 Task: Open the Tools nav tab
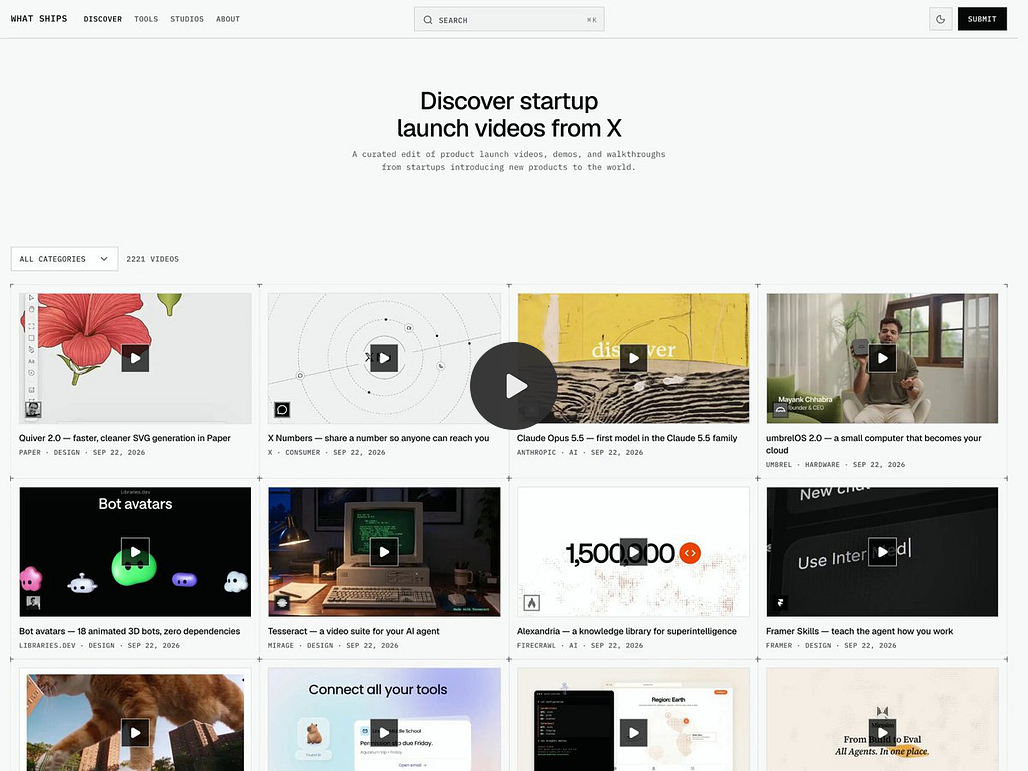[146, 19]
